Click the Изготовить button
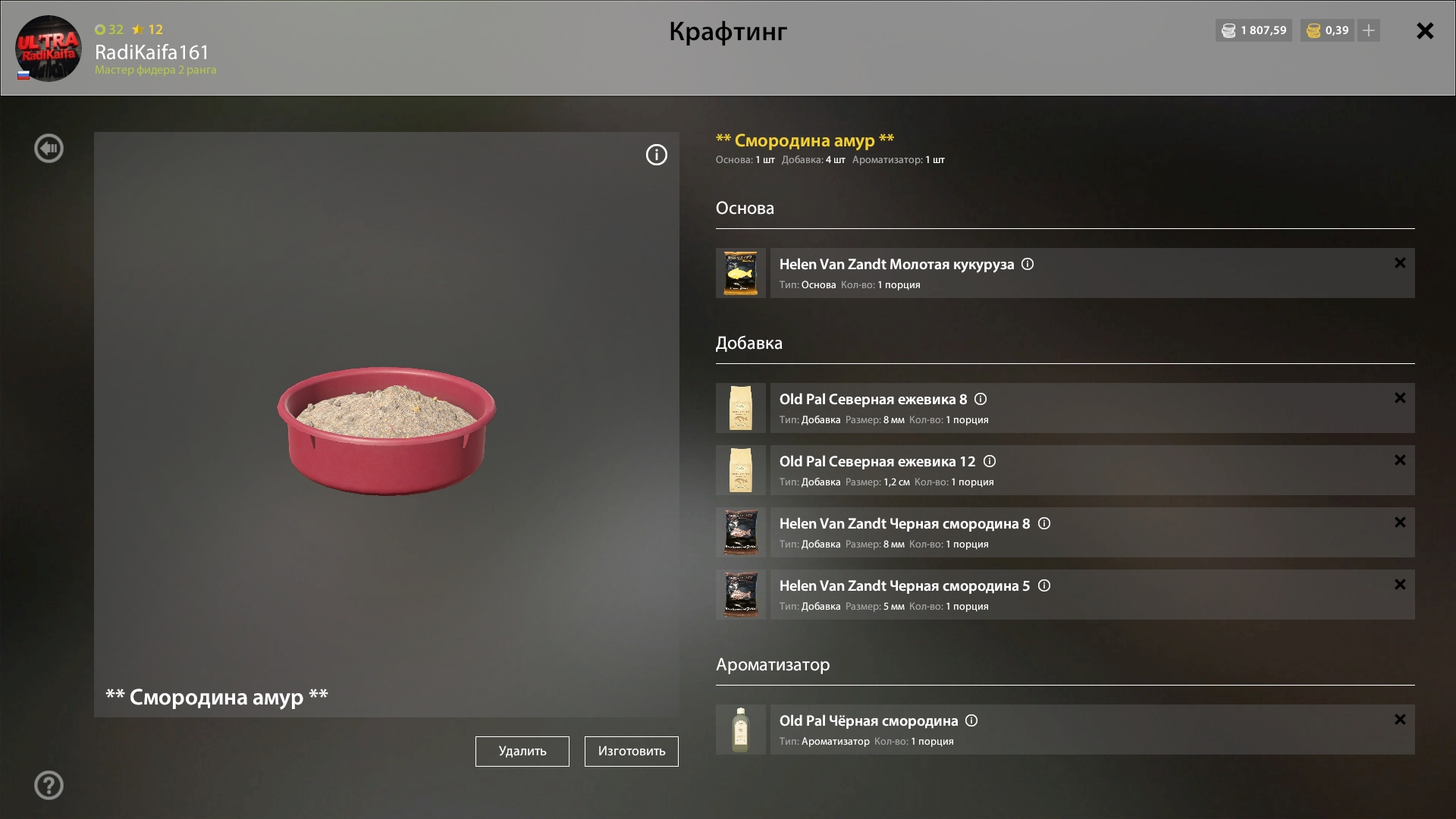The width and height of the screenshot is (1456, 819). click(631, 751)
